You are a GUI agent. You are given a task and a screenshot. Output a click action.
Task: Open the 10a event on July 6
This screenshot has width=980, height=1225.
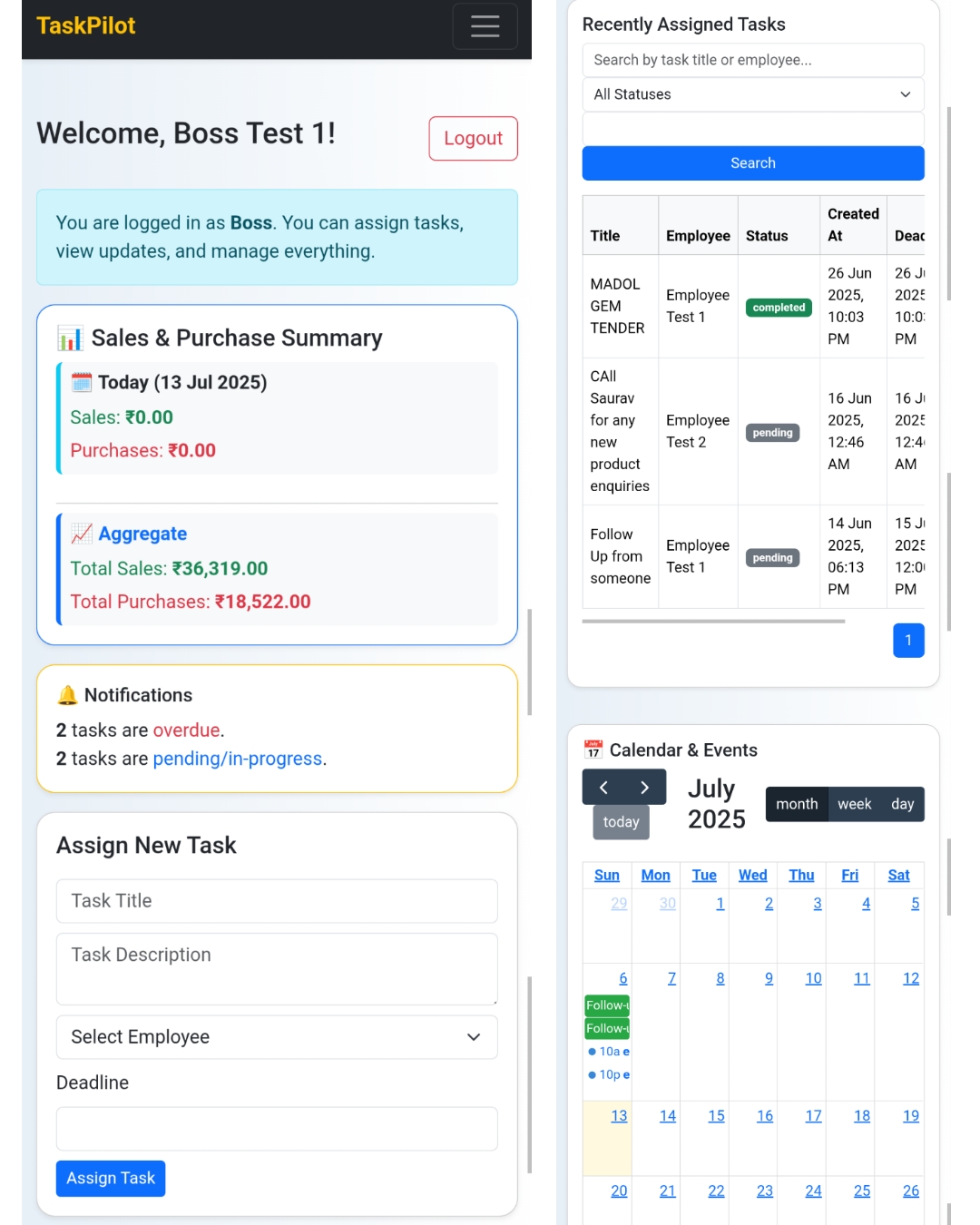coord(608,1052)
